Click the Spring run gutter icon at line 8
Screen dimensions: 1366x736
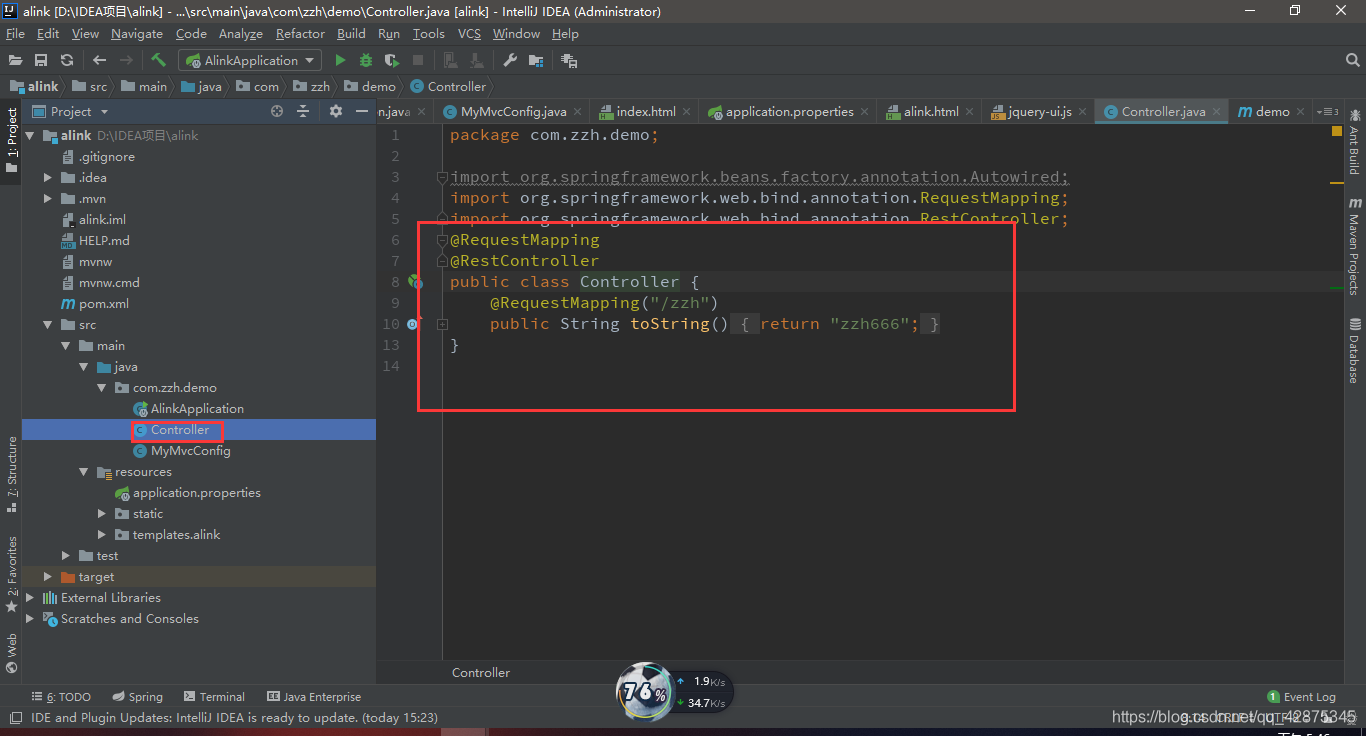tap(414, 282)
